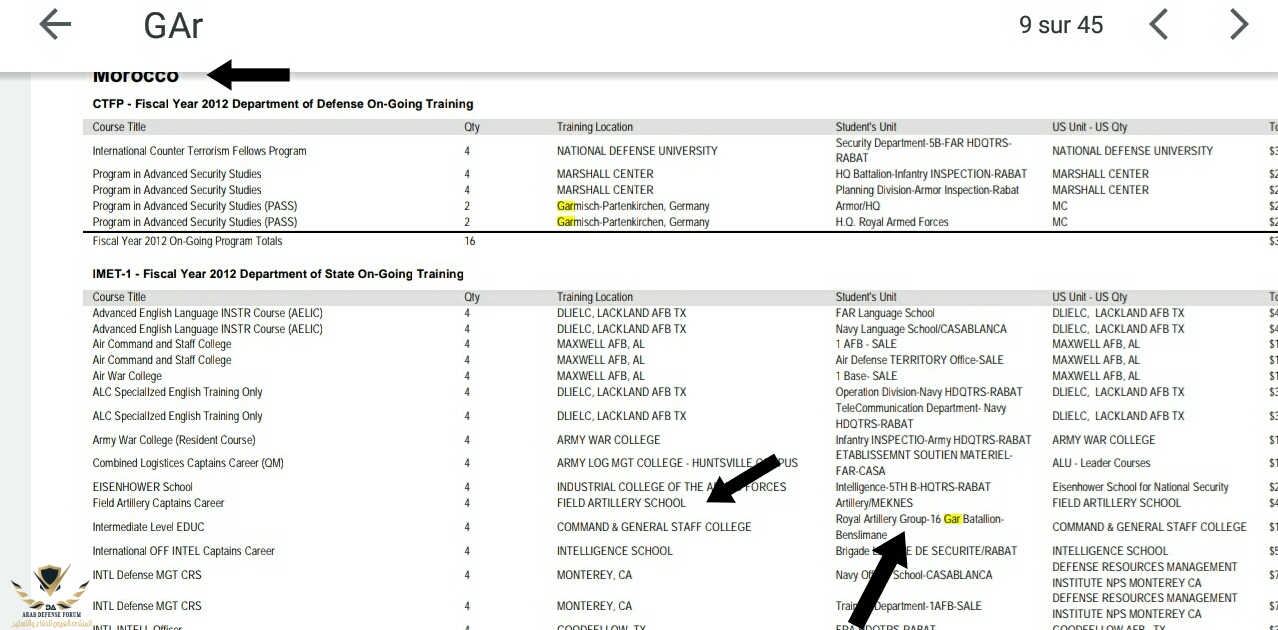Go to the previous search match
This screenshot has height=630, width=1278.
pos(1159,25)
